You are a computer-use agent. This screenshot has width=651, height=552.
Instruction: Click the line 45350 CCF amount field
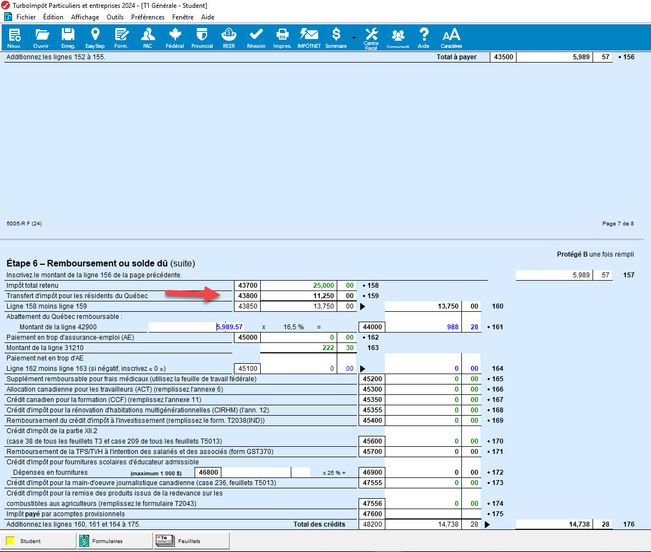[423, 400]
